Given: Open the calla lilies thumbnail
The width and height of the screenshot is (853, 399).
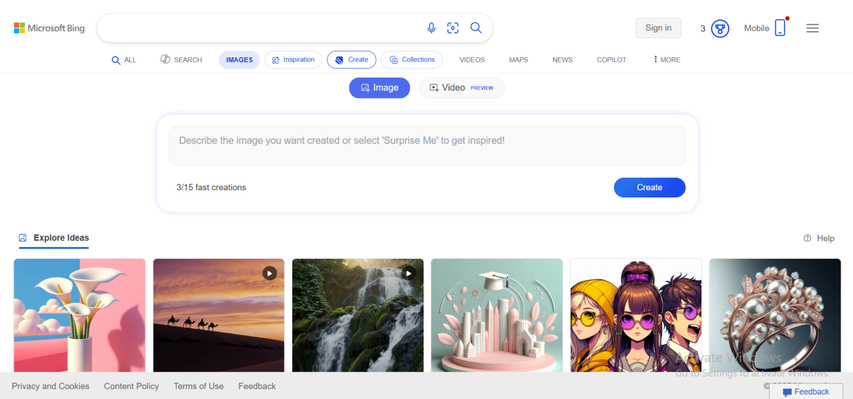Looking at the screenshot, I should (79, 315).
